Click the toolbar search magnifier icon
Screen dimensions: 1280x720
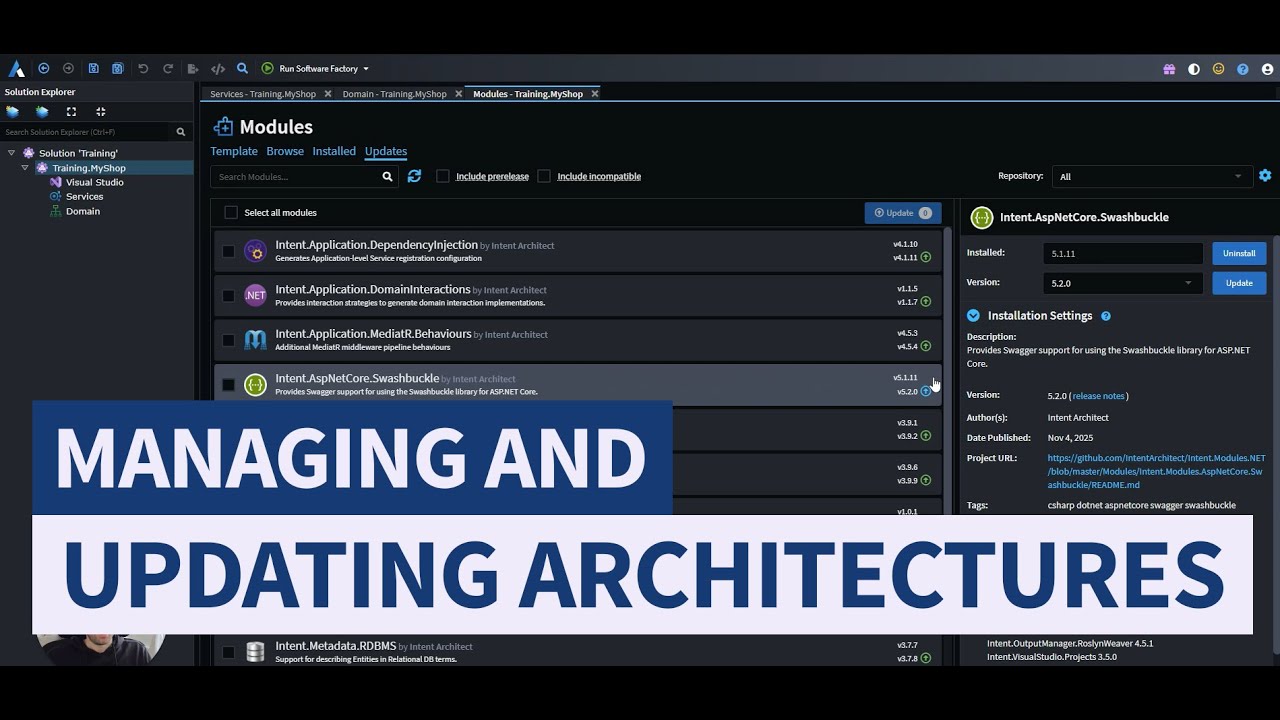242,69
